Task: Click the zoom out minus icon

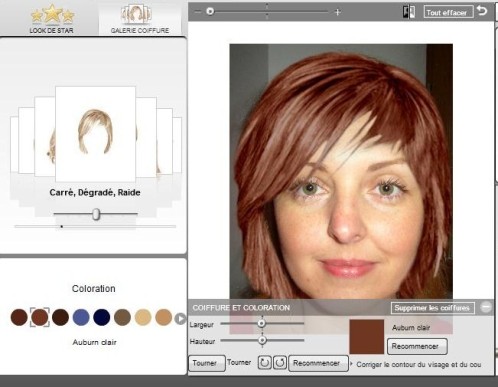Action: [x=198, y=12]
